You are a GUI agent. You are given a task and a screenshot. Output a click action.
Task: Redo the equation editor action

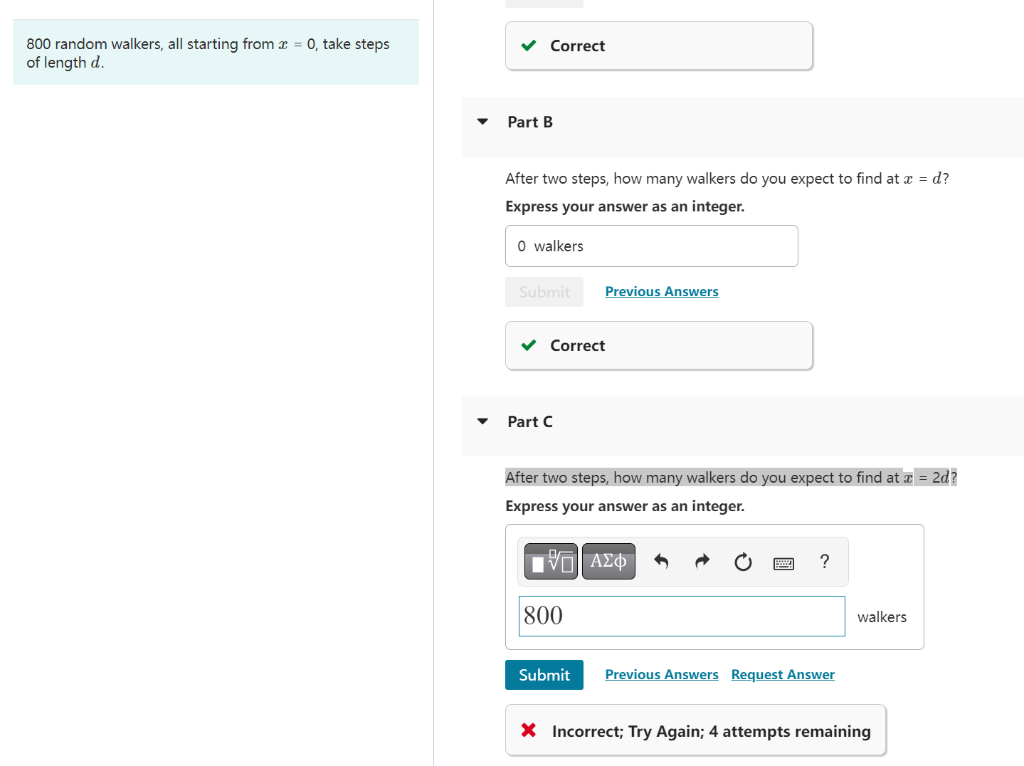point(702,561)
